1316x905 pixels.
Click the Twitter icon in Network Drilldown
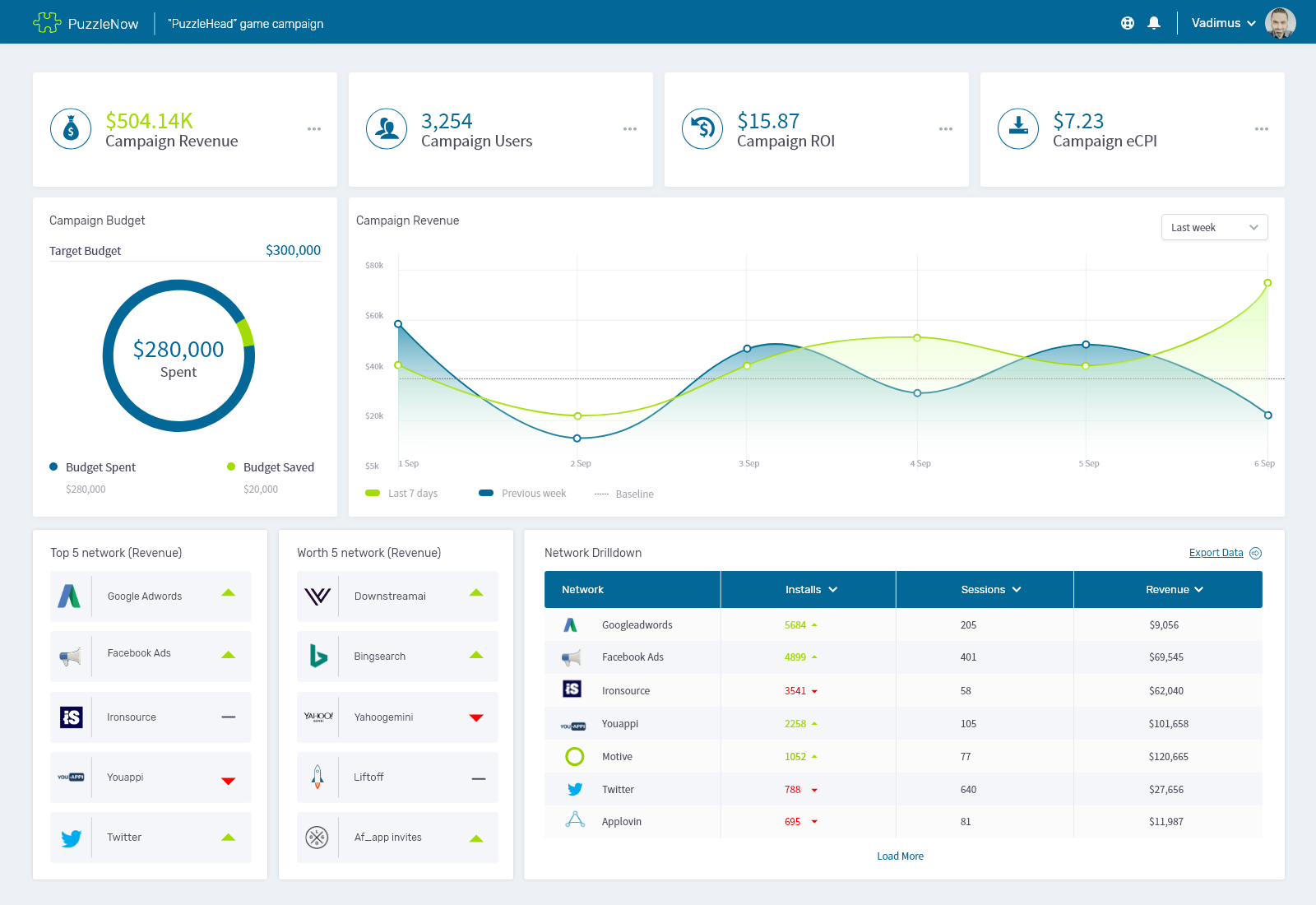tap(574, 789)
